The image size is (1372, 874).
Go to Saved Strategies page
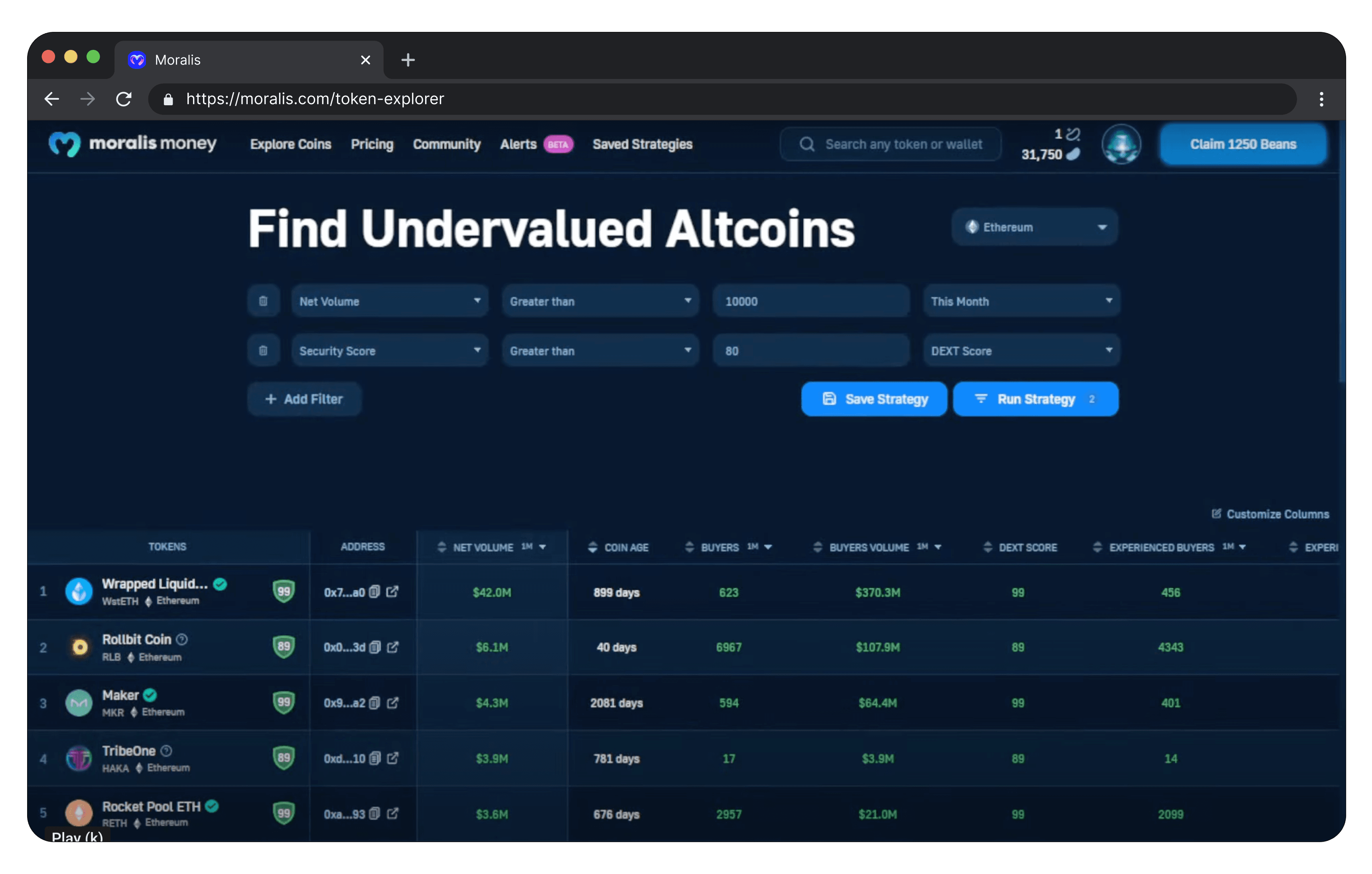642,144
